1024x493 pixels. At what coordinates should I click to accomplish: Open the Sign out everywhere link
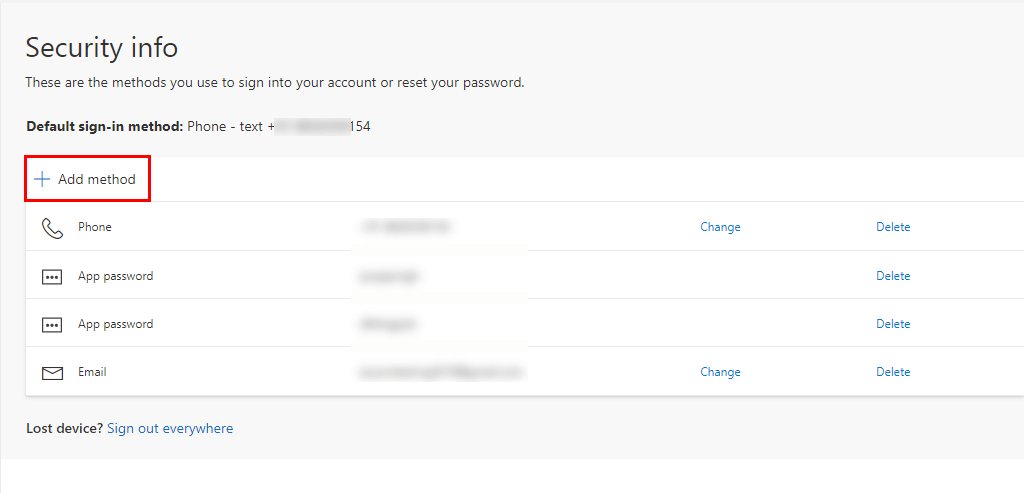point(170,429)
